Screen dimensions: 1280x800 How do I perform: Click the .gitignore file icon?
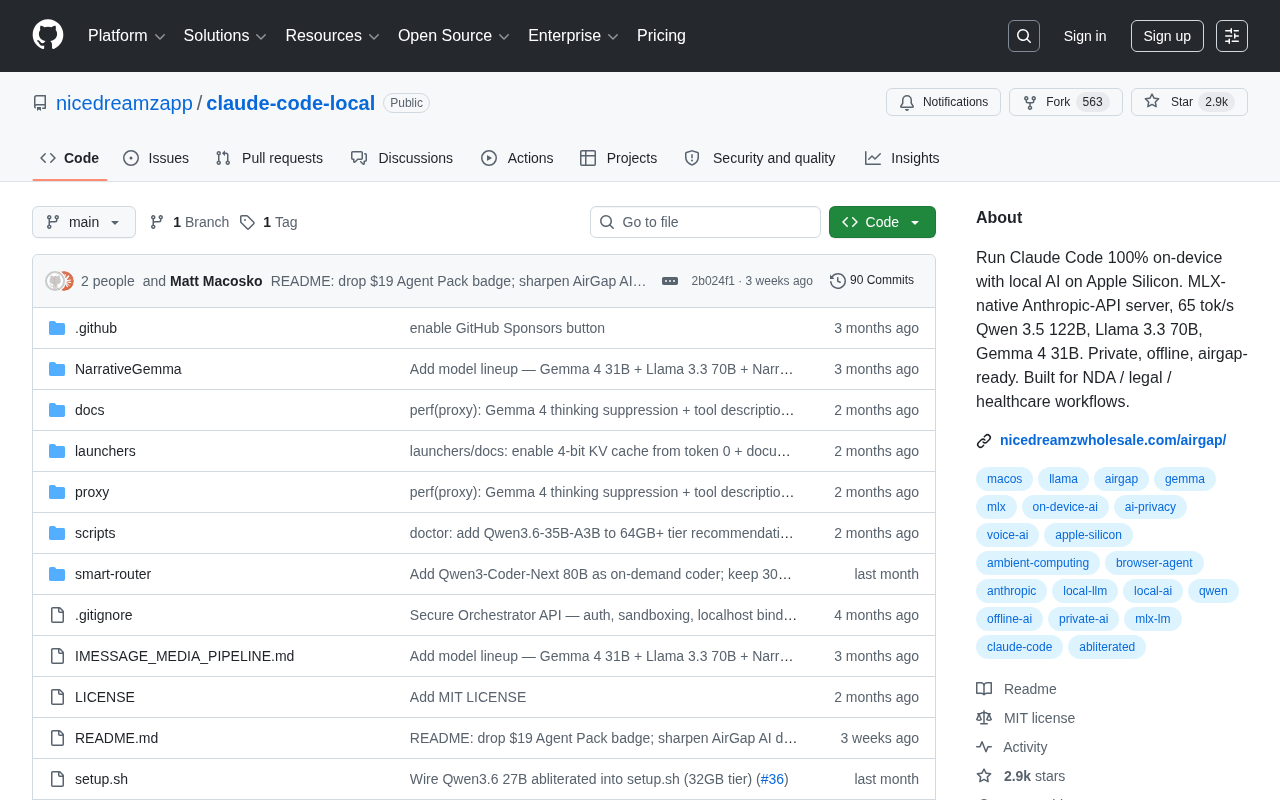tap(57, 615)
